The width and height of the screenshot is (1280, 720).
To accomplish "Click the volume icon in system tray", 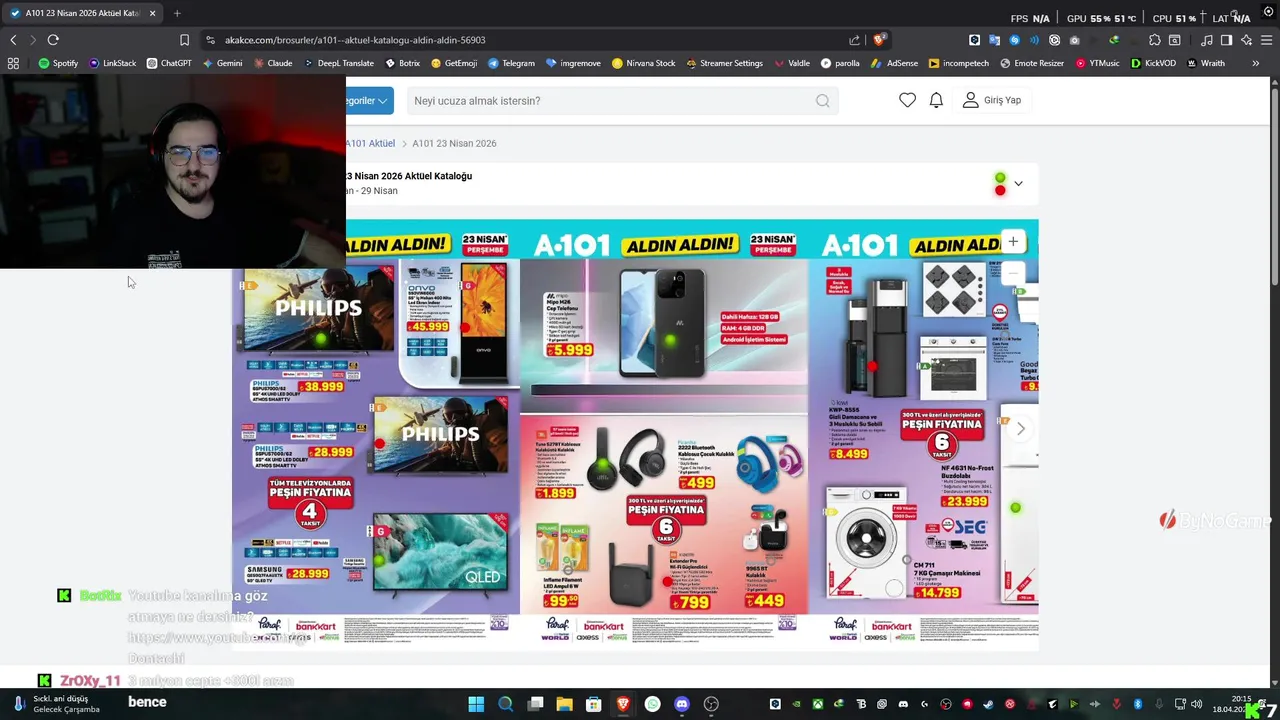I will pyautogui.click(x=1196, y=704).
